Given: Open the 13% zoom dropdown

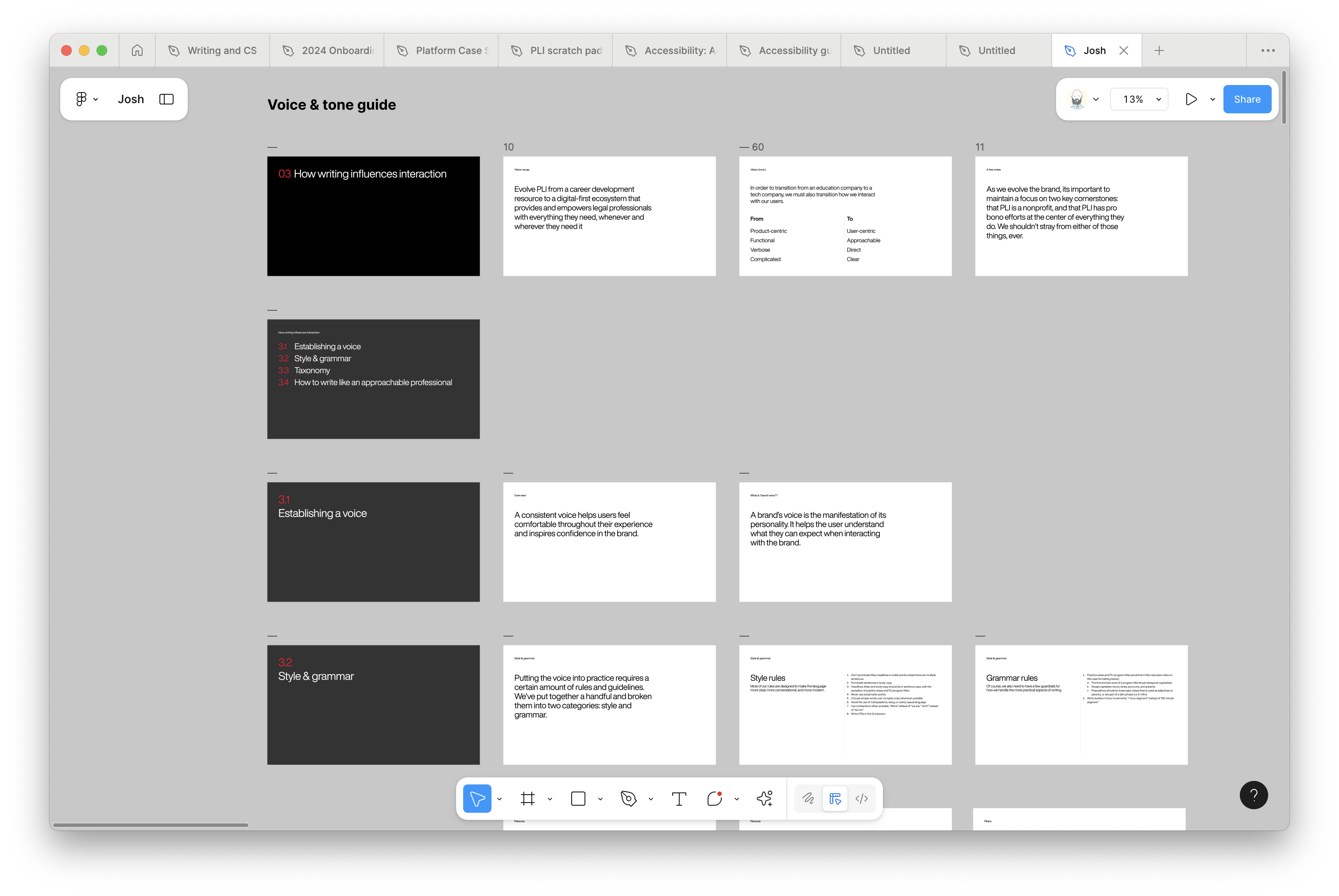Looking at the screenshot, I should click(1141, 99).
